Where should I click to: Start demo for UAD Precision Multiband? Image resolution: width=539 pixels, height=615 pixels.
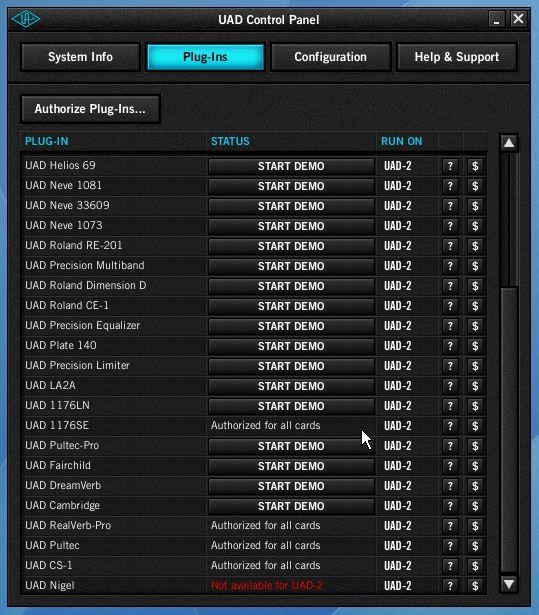(291, 266)
